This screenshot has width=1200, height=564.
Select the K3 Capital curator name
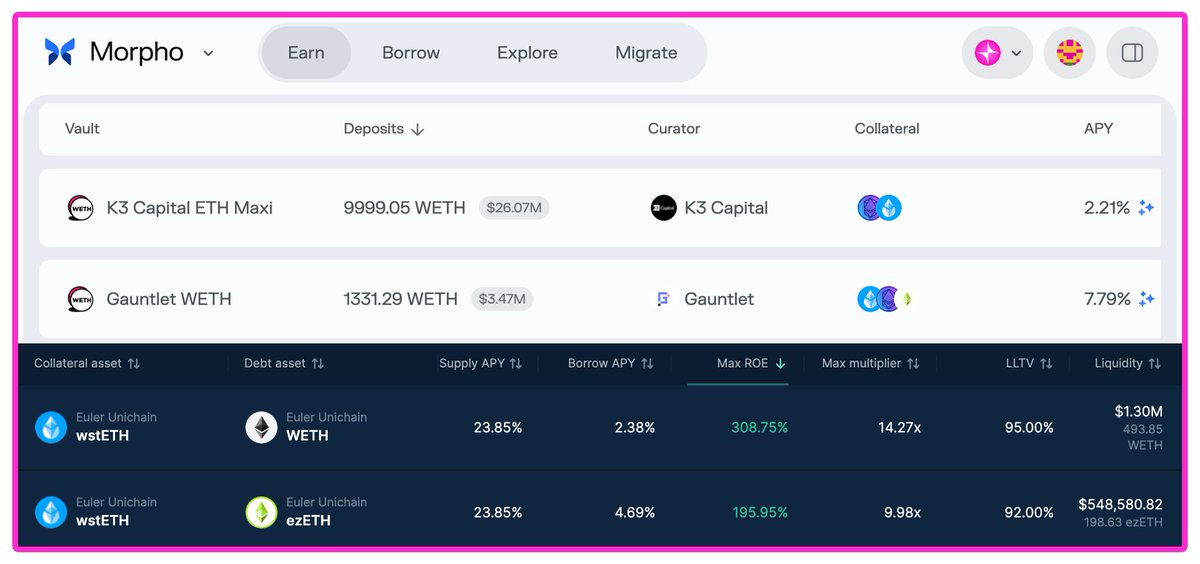726,208
